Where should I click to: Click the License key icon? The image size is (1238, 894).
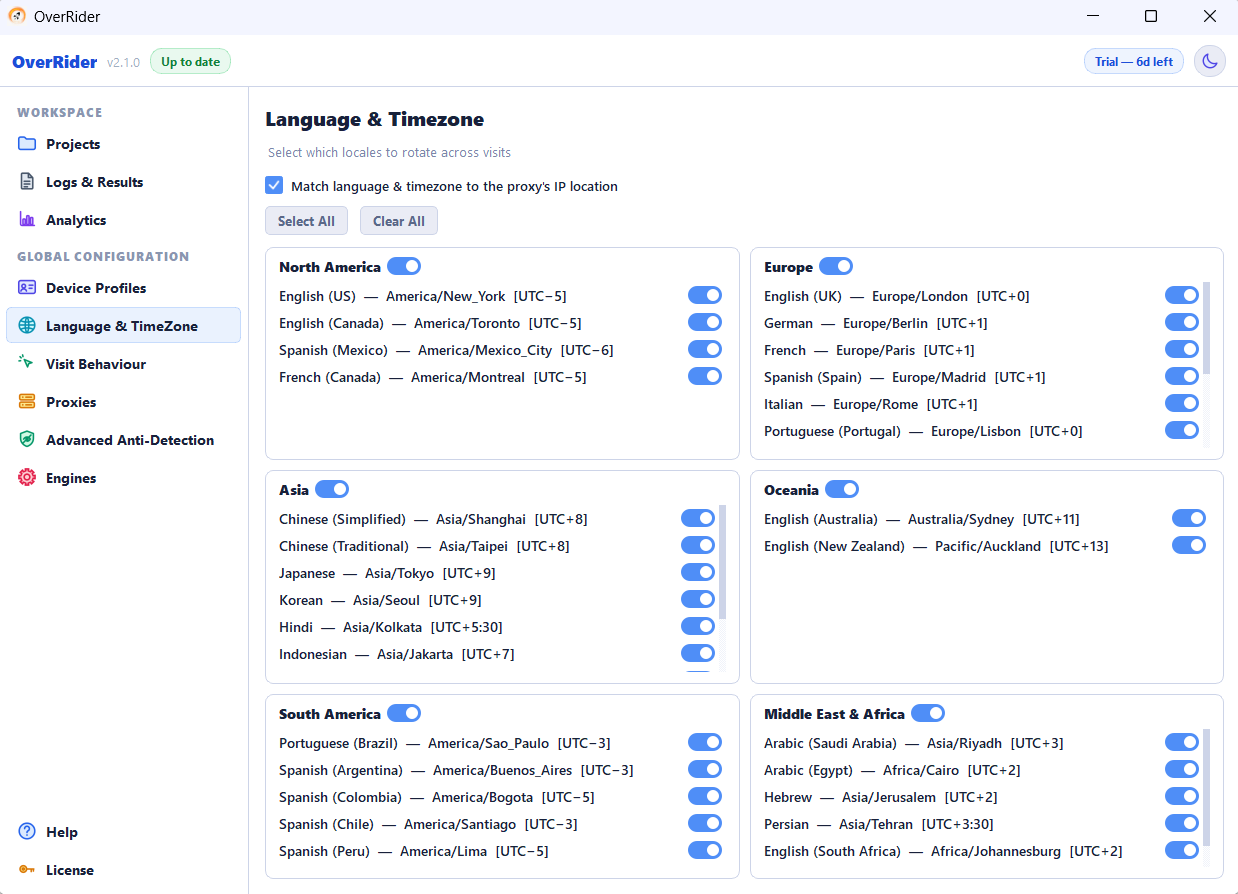coord(27,870)
